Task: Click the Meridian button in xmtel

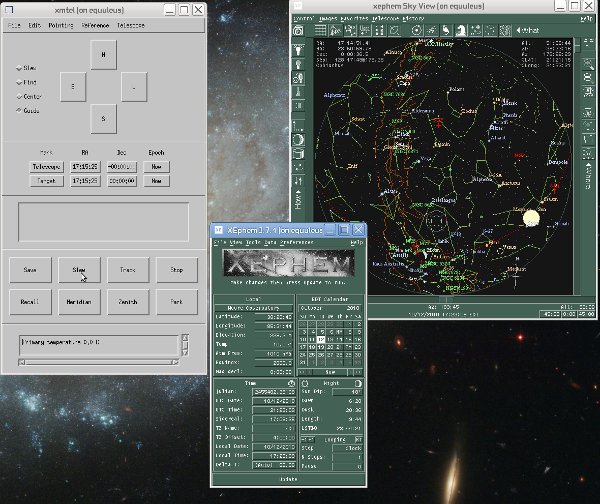Action: tap(79, 302)
